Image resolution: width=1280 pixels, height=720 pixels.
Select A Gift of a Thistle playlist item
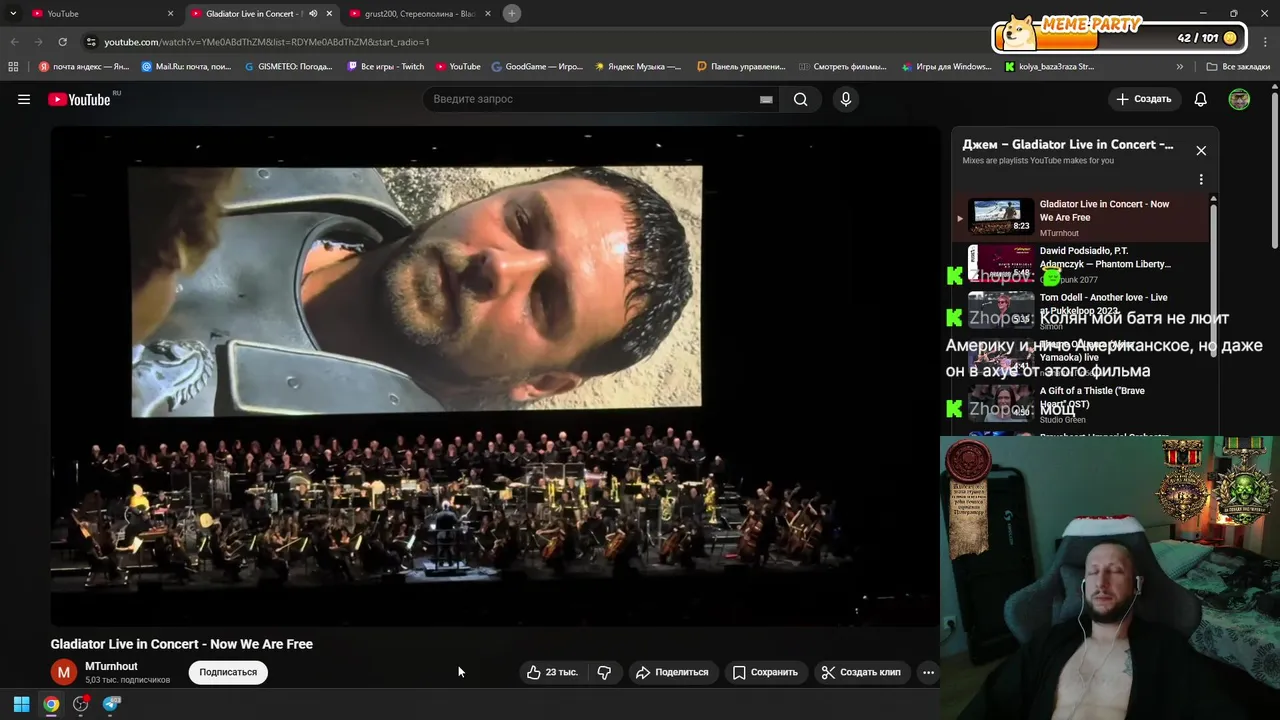click(x=1080, y=404)
